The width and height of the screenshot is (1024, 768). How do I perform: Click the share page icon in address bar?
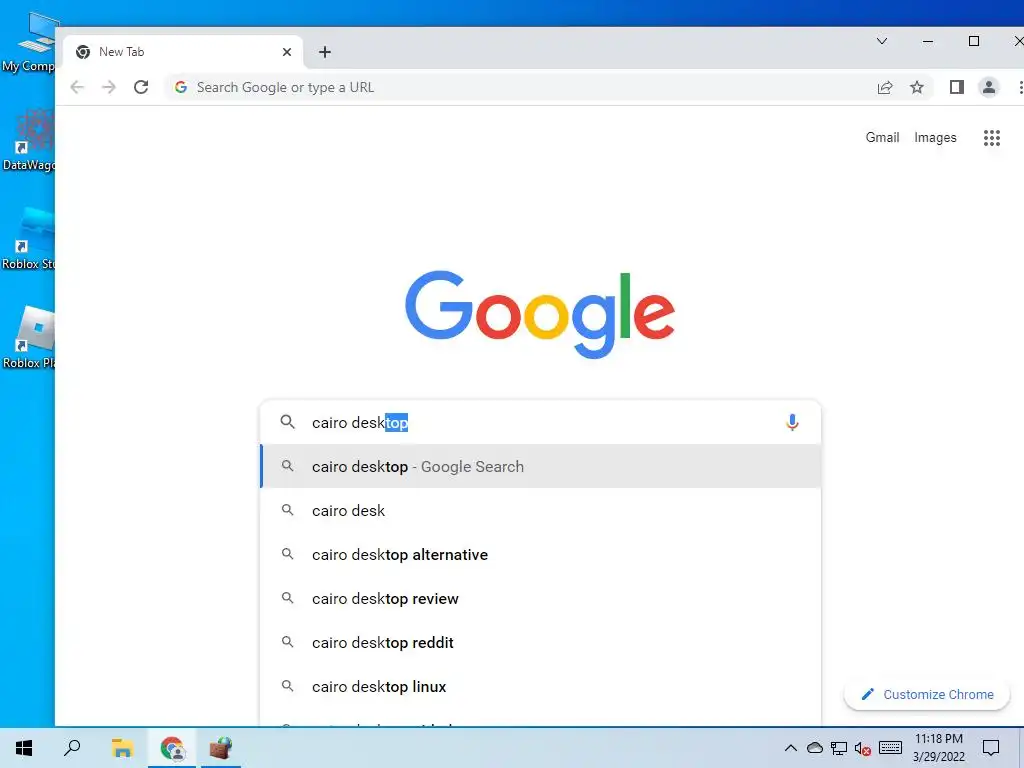pos(885,87)
